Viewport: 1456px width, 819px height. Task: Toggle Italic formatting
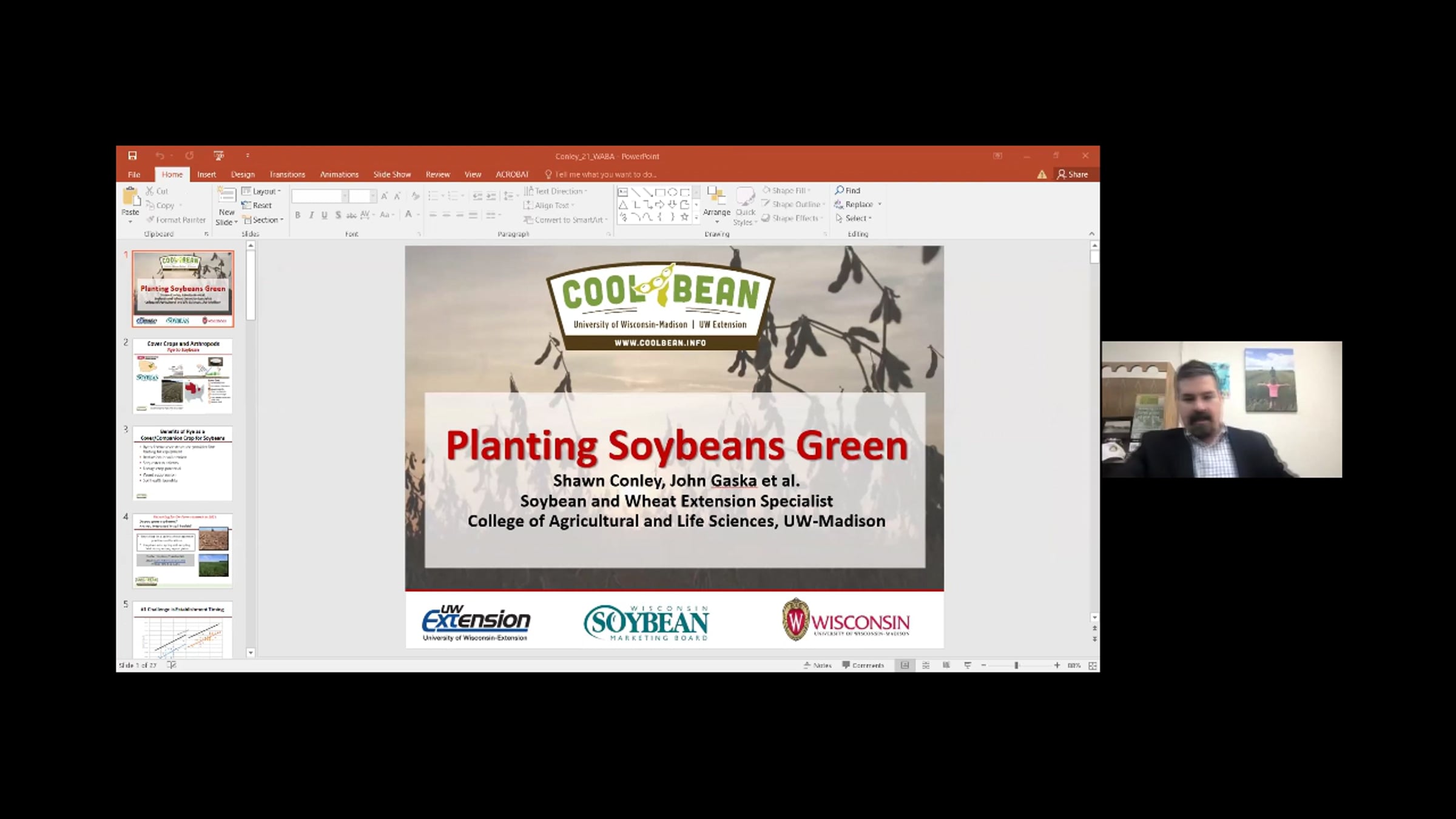[x=311, y=215]
